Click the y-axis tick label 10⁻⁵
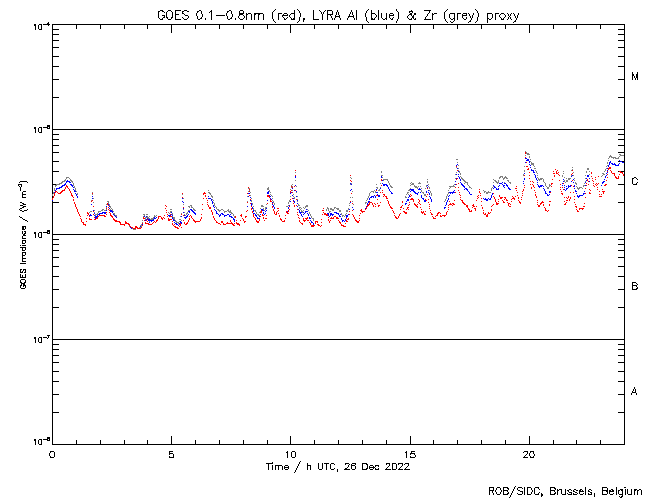 pos(40,129)
